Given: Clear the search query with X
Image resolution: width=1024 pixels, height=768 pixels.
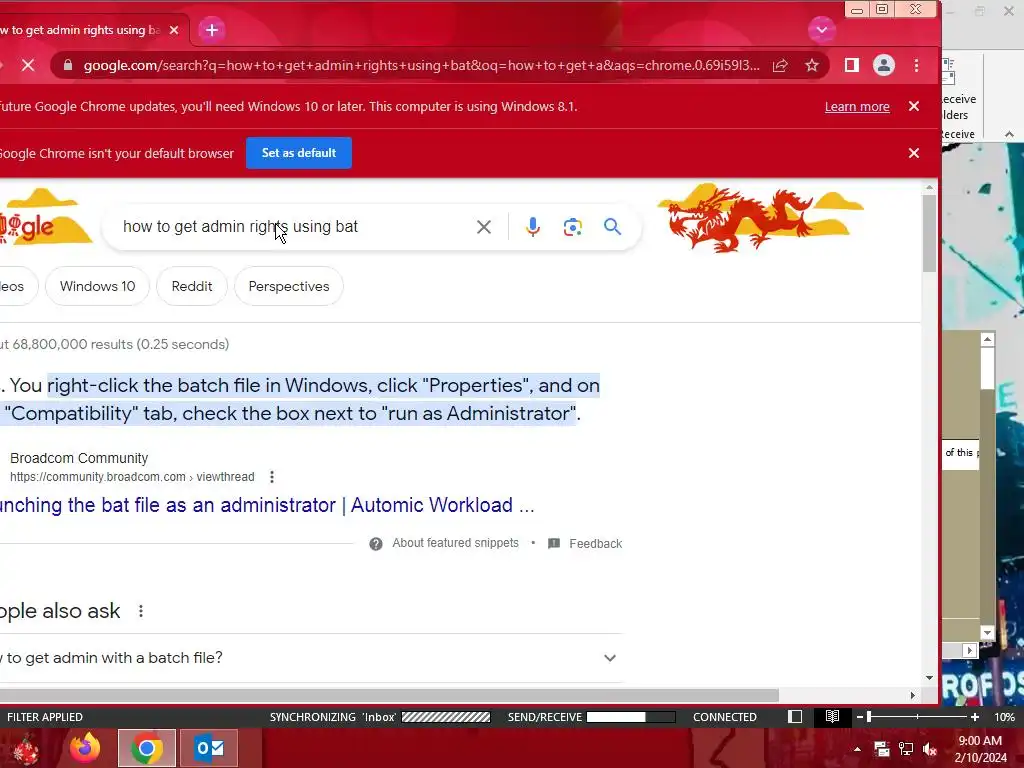Looking at the screenshot, I should pyautogui.click(x=484, y=227).
